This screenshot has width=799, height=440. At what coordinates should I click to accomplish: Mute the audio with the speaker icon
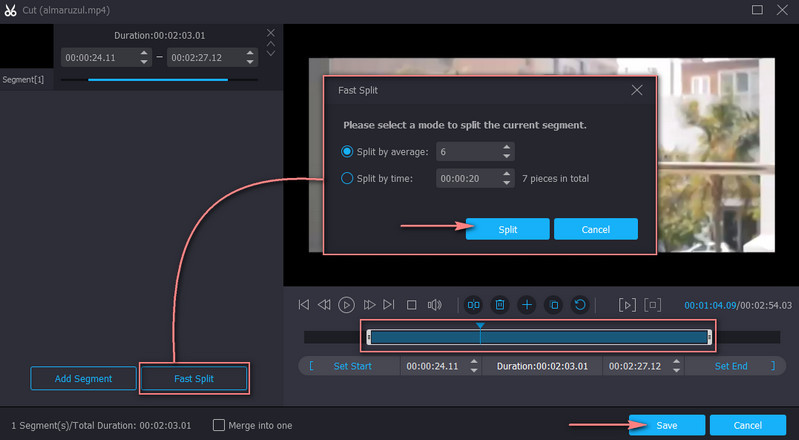click(x=434, y=305)
